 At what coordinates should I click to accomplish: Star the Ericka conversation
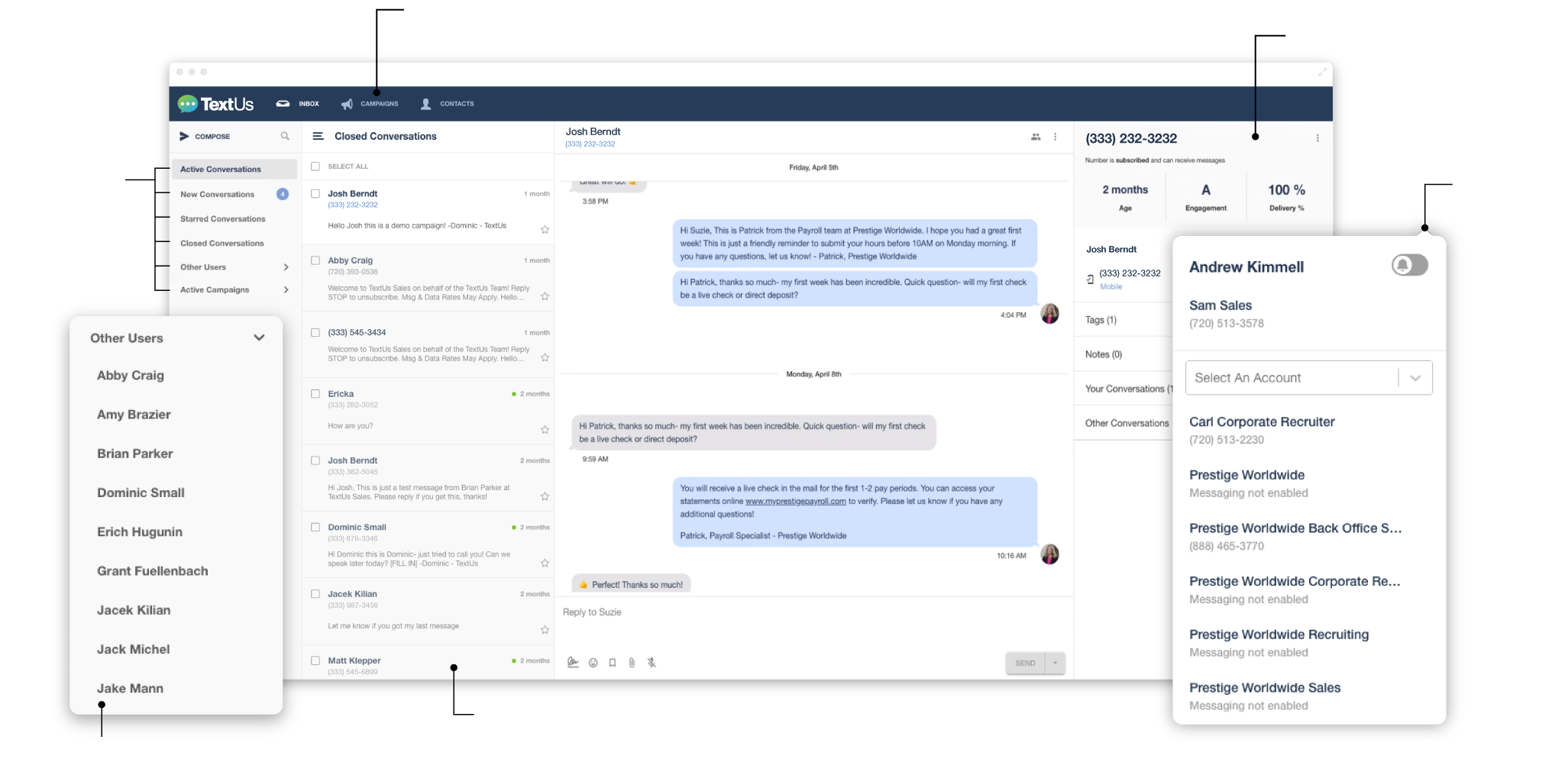(545, 429)
